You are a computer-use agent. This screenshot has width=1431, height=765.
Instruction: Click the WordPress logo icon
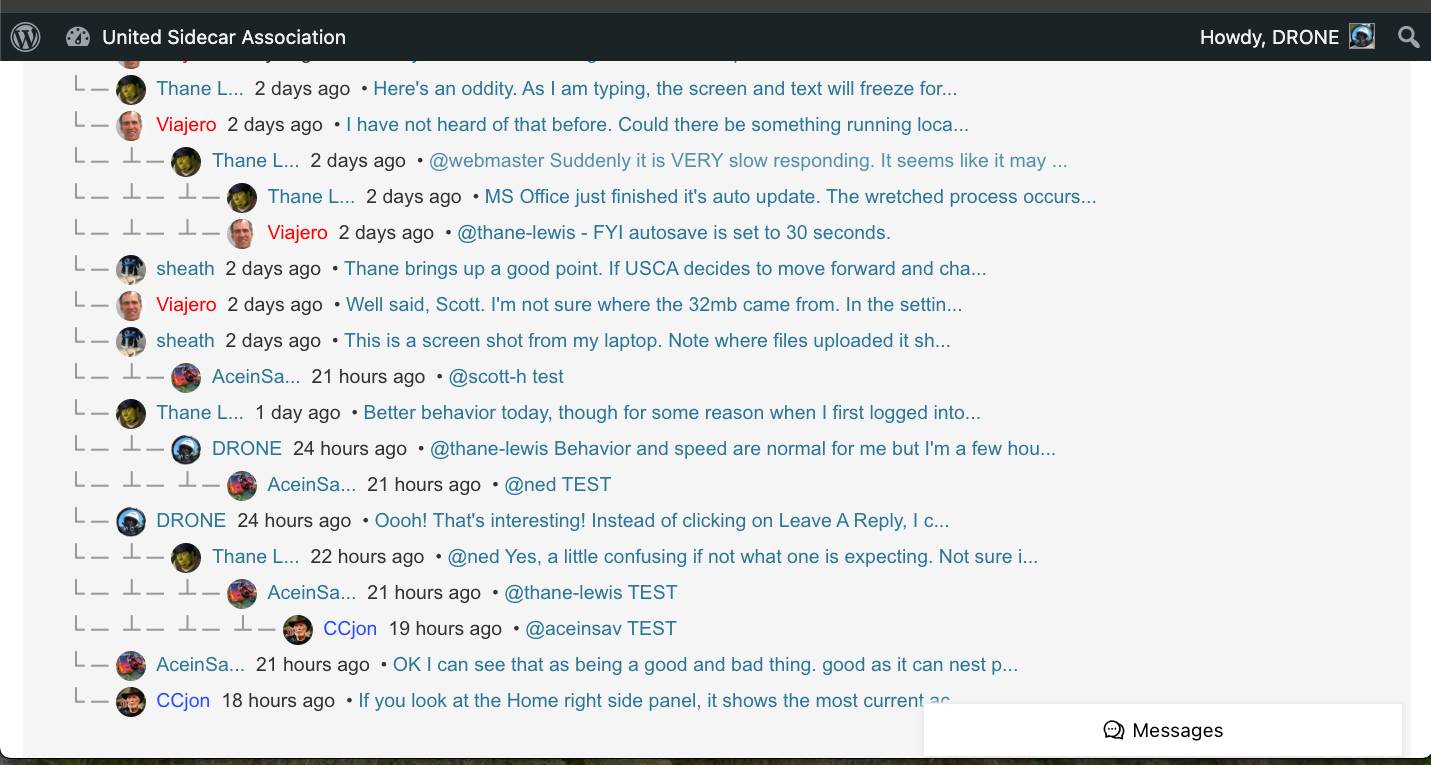point(25,37)
